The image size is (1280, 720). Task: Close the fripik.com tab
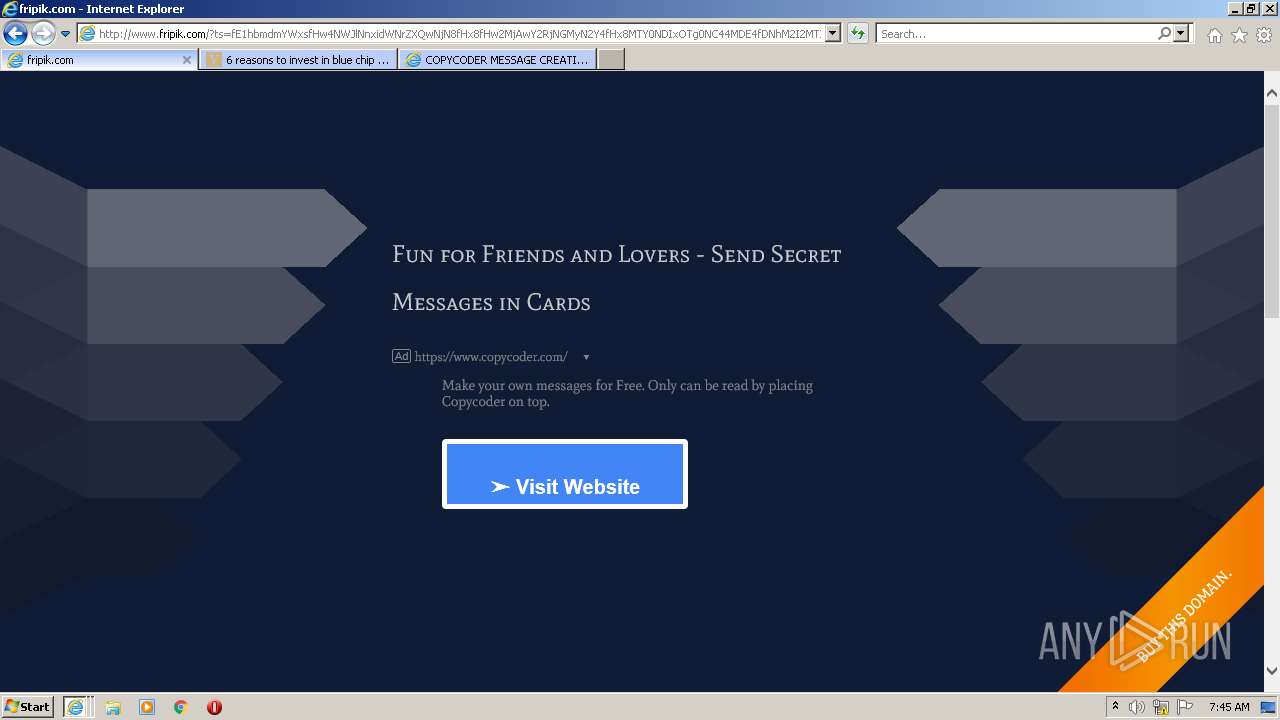pos(186,60)
